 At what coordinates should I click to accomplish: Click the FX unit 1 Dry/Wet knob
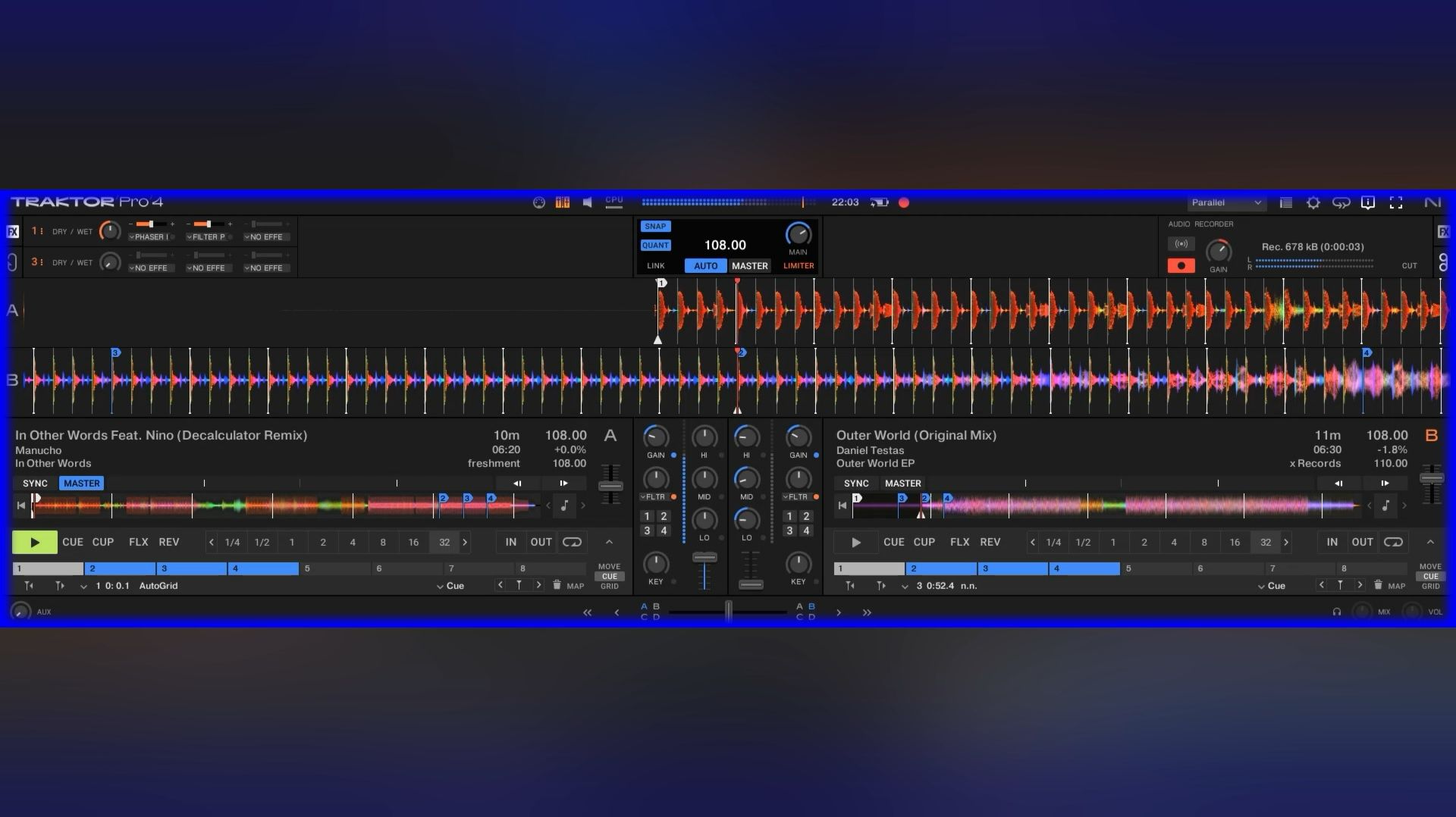[110, 231]
